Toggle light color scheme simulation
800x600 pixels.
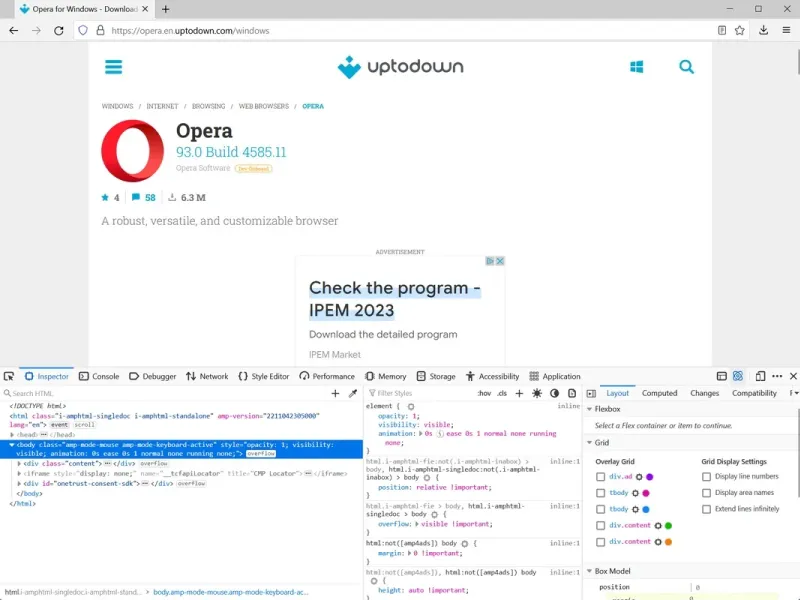(537, 393)
